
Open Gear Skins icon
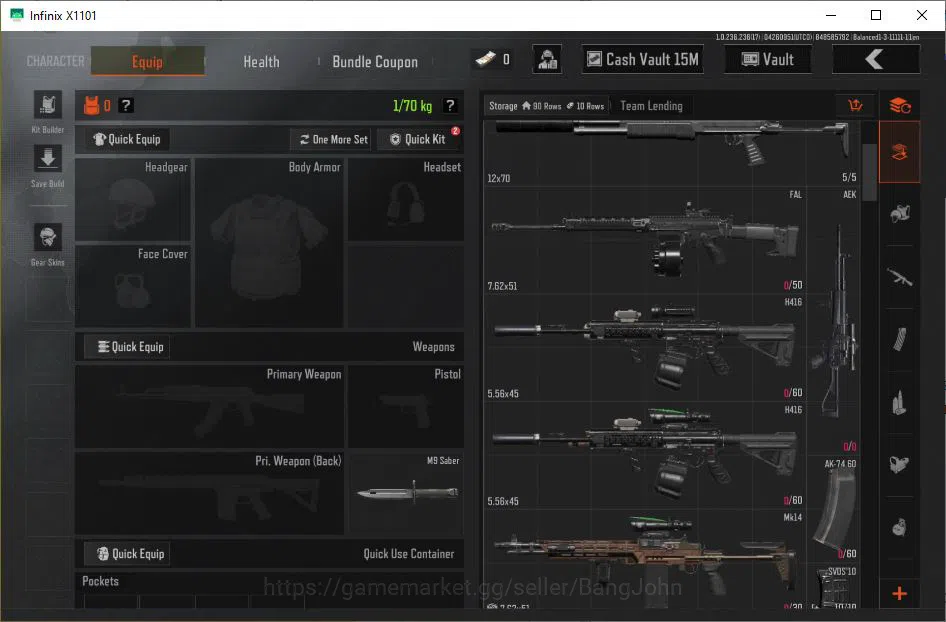(x=48, y=237)
